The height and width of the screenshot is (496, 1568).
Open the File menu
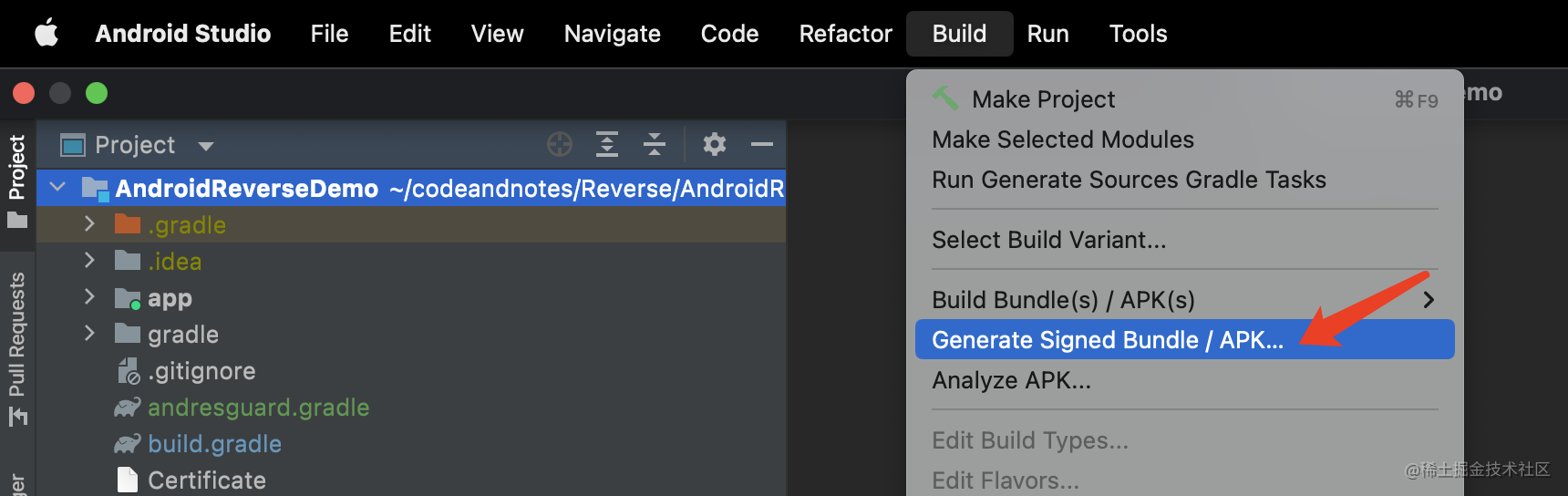329,34
